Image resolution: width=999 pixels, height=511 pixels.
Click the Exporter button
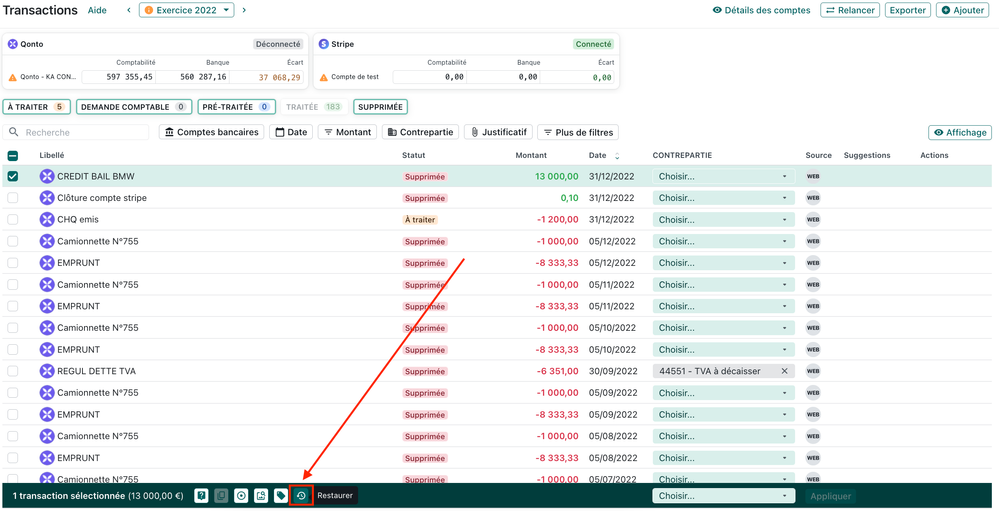[907, 10]
